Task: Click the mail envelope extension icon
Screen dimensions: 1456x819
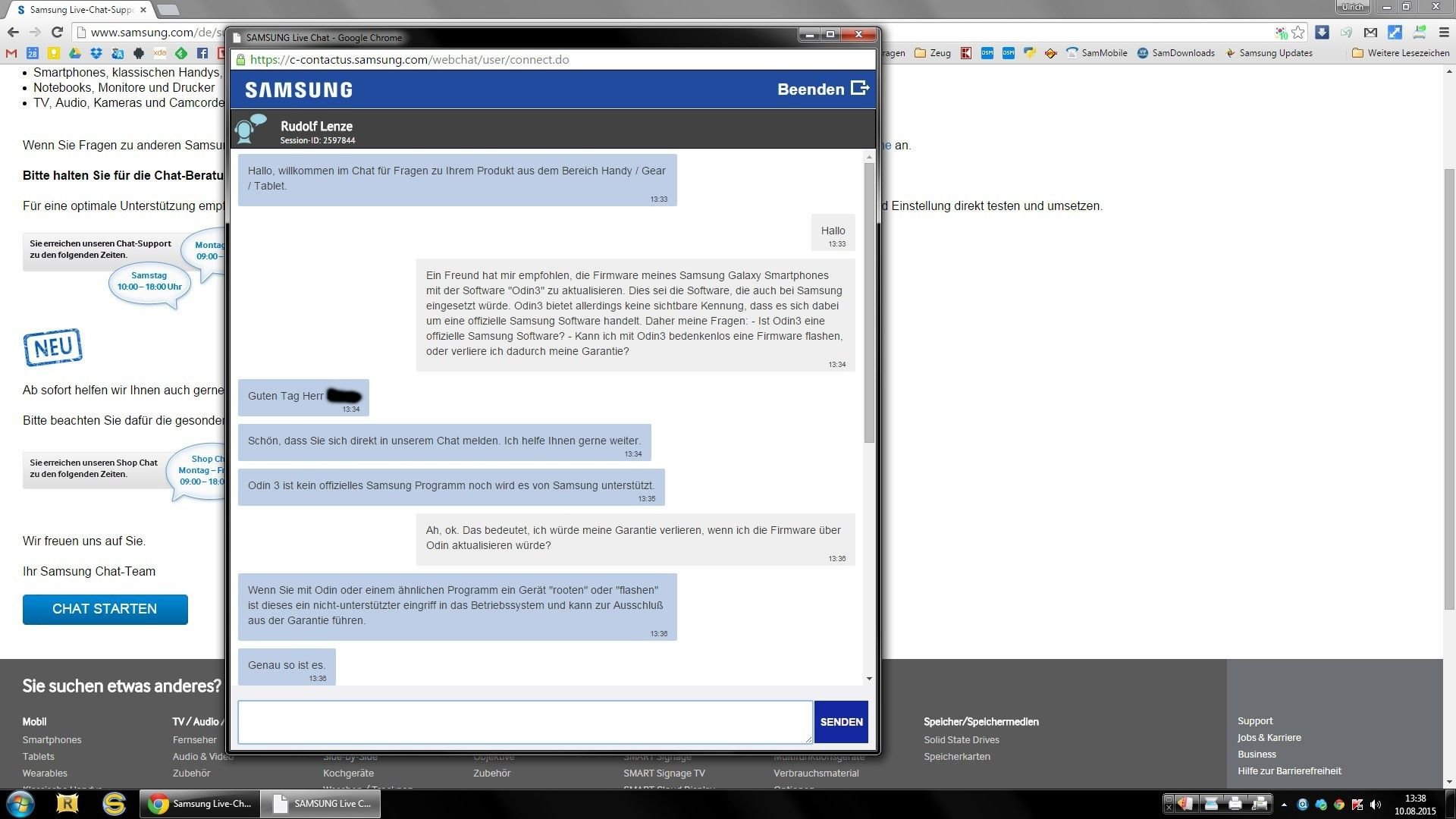Action: click(x=1370, y=32)
